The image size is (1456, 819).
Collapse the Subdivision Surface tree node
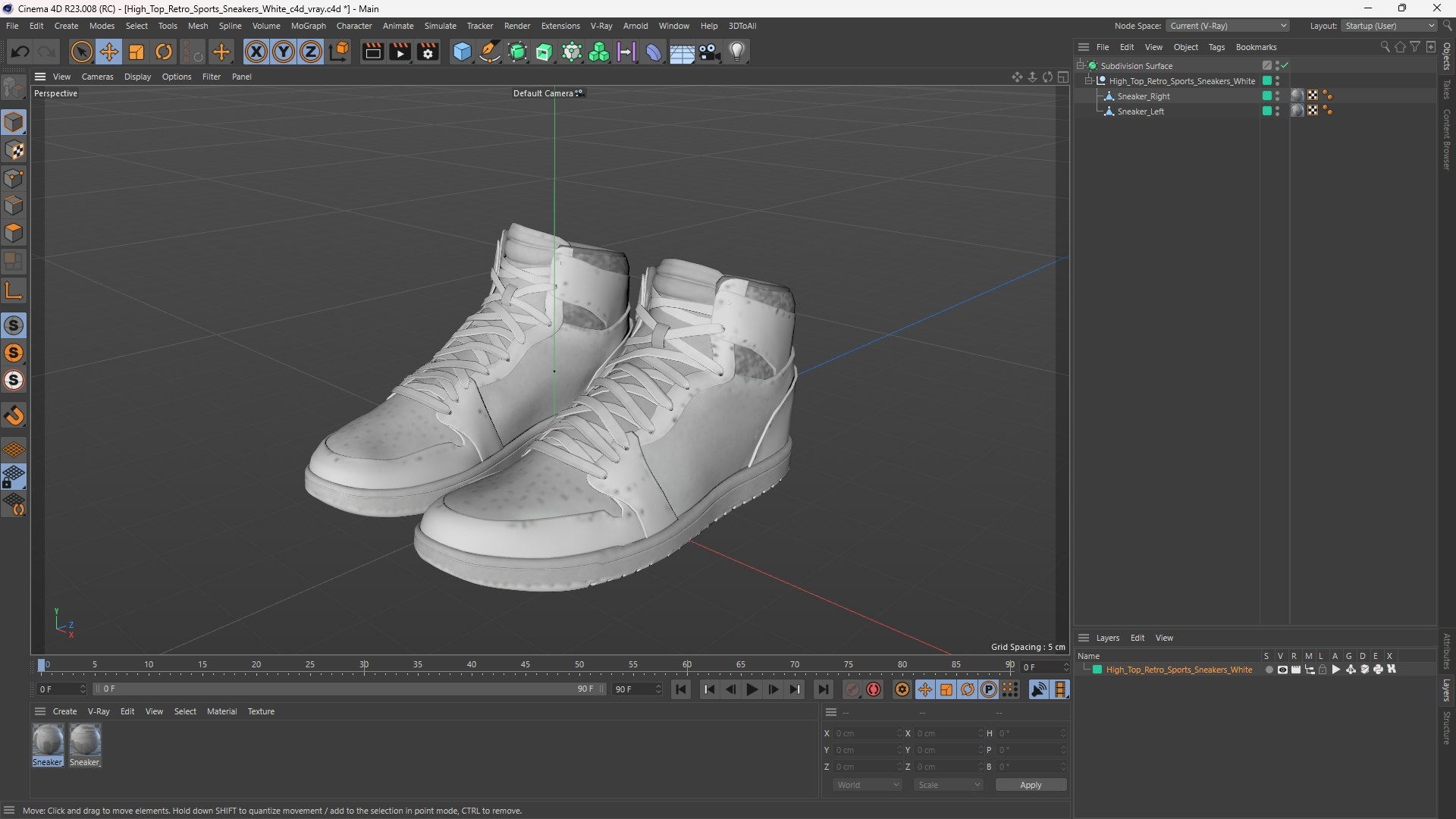tap(1081, 66)
